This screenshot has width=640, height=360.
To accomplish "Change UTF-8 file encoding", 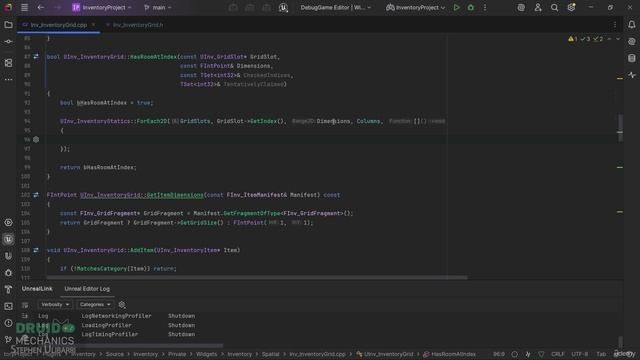I will [x=580, y=354].
